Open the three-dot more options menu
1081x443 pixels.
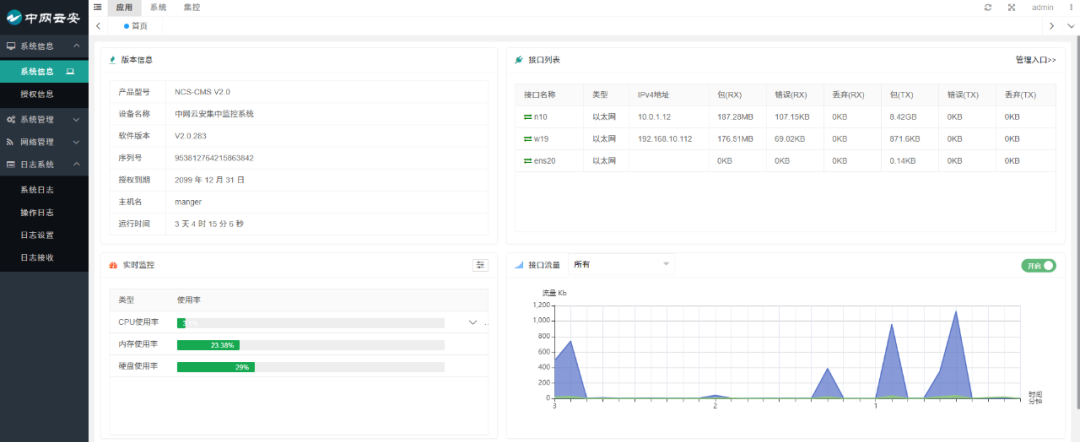click(x=1070, y=7)
